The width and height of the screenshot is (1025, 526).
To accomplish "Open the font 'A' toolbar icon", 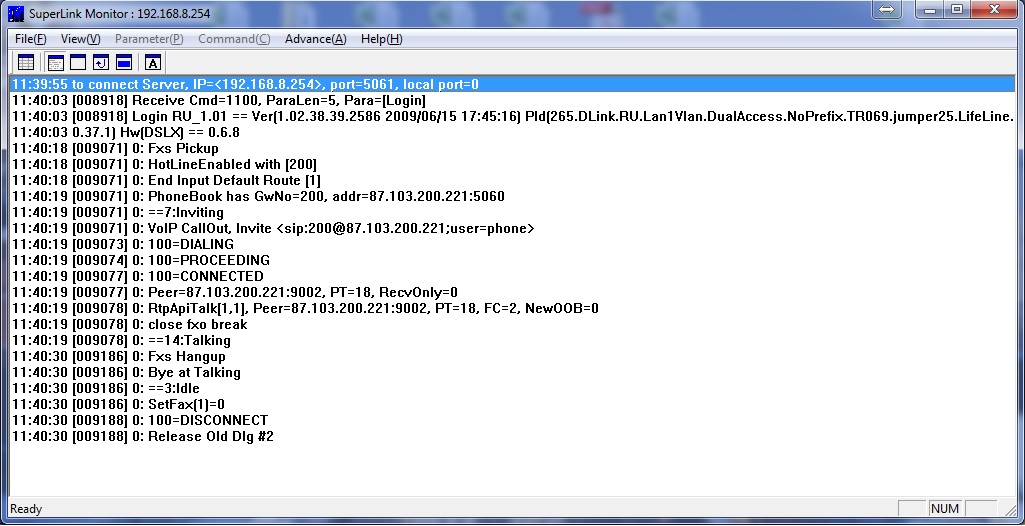I will tap(152, 63).
